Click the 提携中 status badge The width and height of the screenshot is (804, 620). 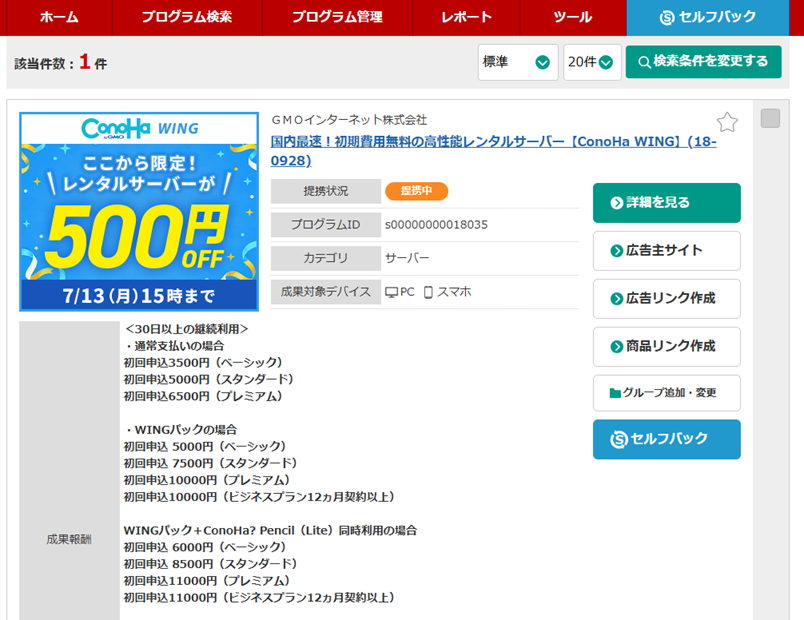416,191
